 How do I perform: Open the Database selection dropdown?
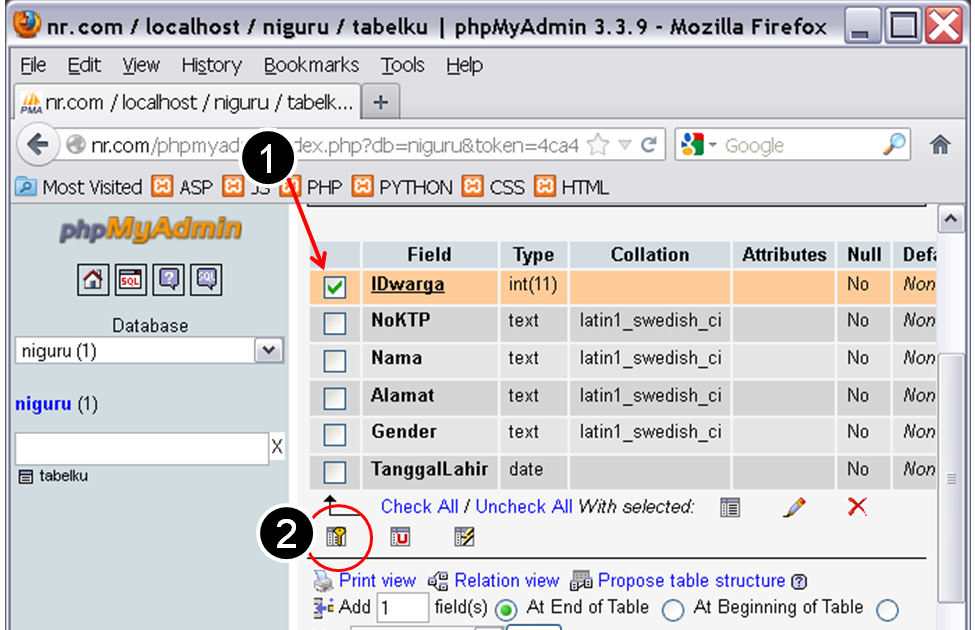(x=267, y=350)
